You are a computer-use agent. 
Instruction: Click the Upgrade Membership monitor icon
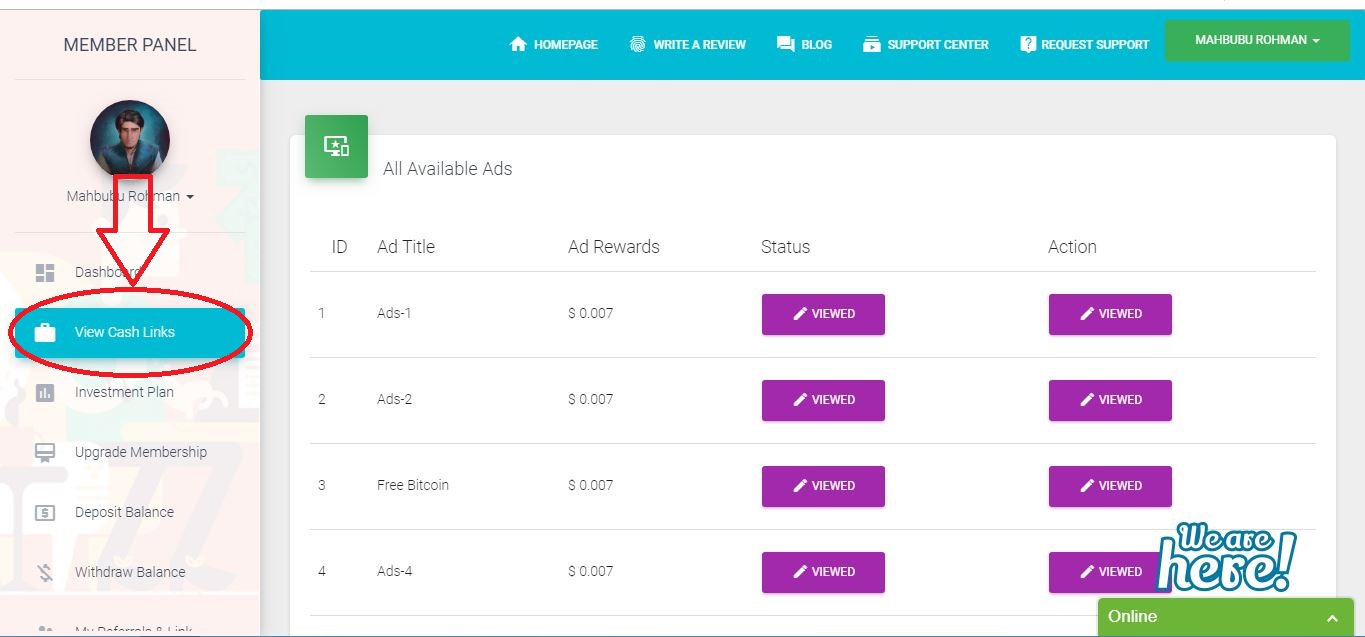pos(45,453)
